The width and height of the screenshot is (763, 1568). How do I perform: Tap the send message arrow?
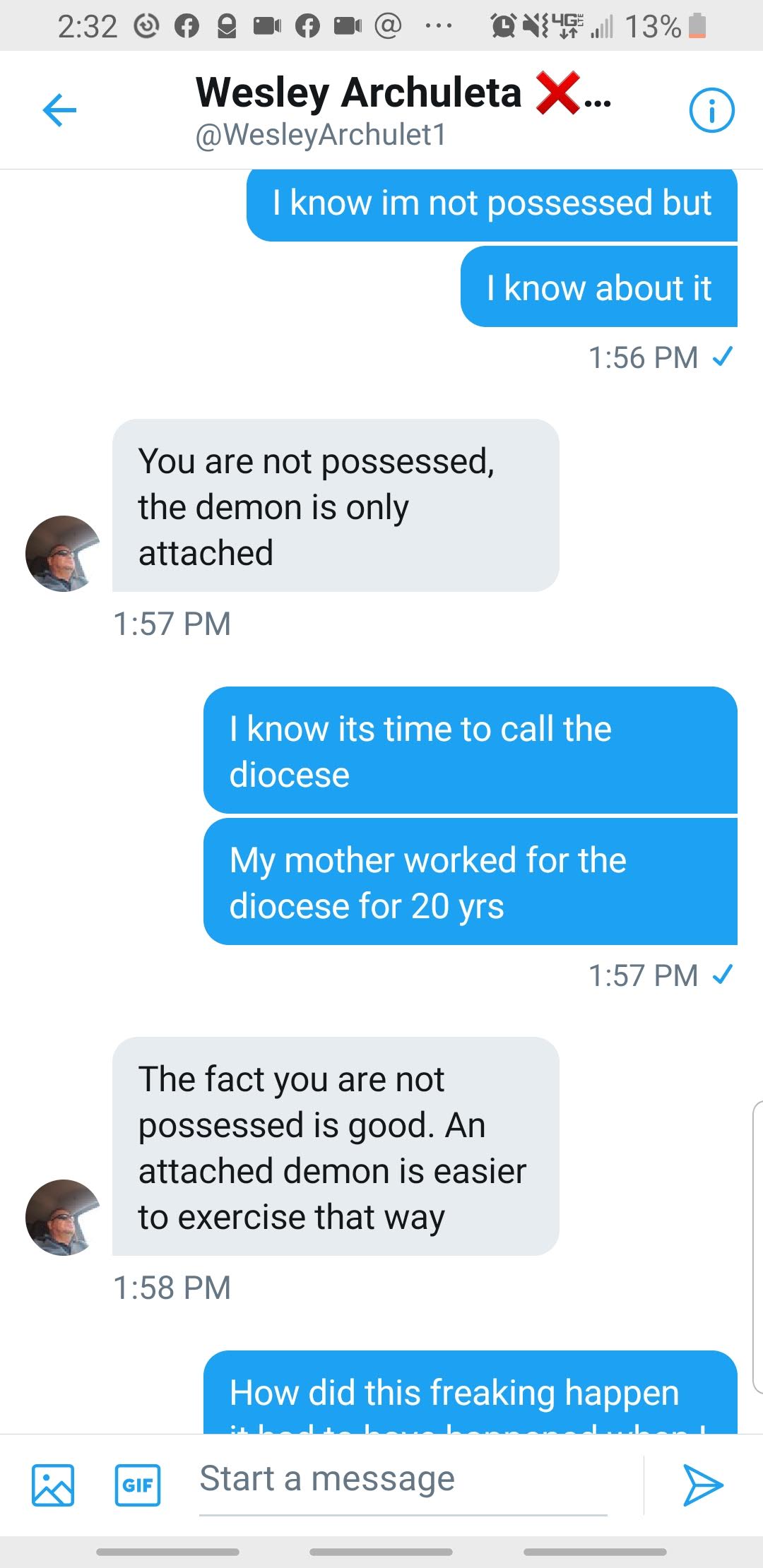(x=702, y=1485)
